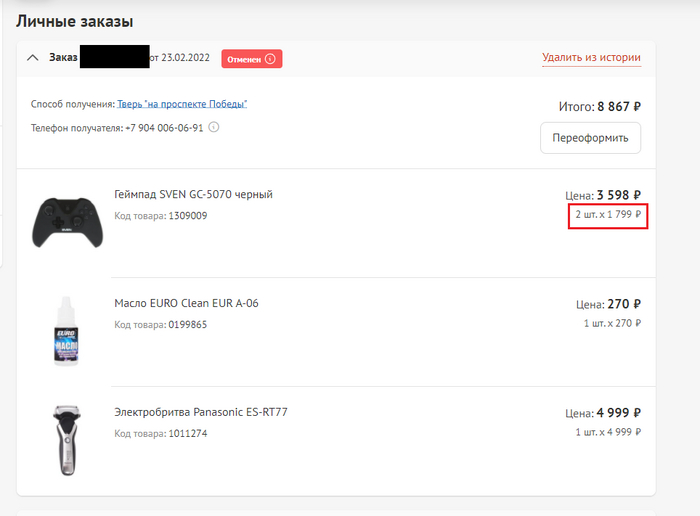Click the Электробритва Panasonic ES-RT77 title
The width and height of the screenshot is (700, 516).
[x=201, y=412]
